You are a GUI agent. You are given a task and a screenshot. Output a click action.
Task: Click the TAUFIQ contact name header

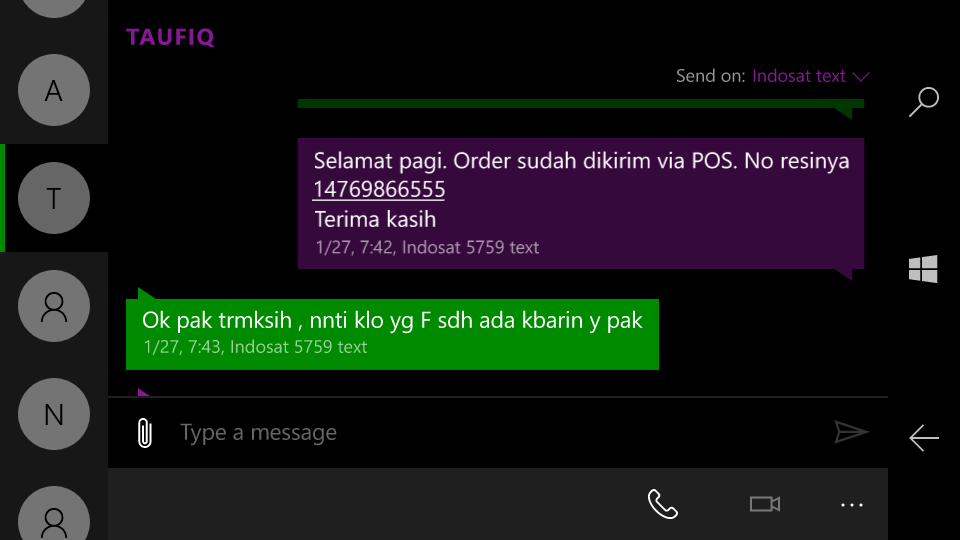tap(170, 37)
